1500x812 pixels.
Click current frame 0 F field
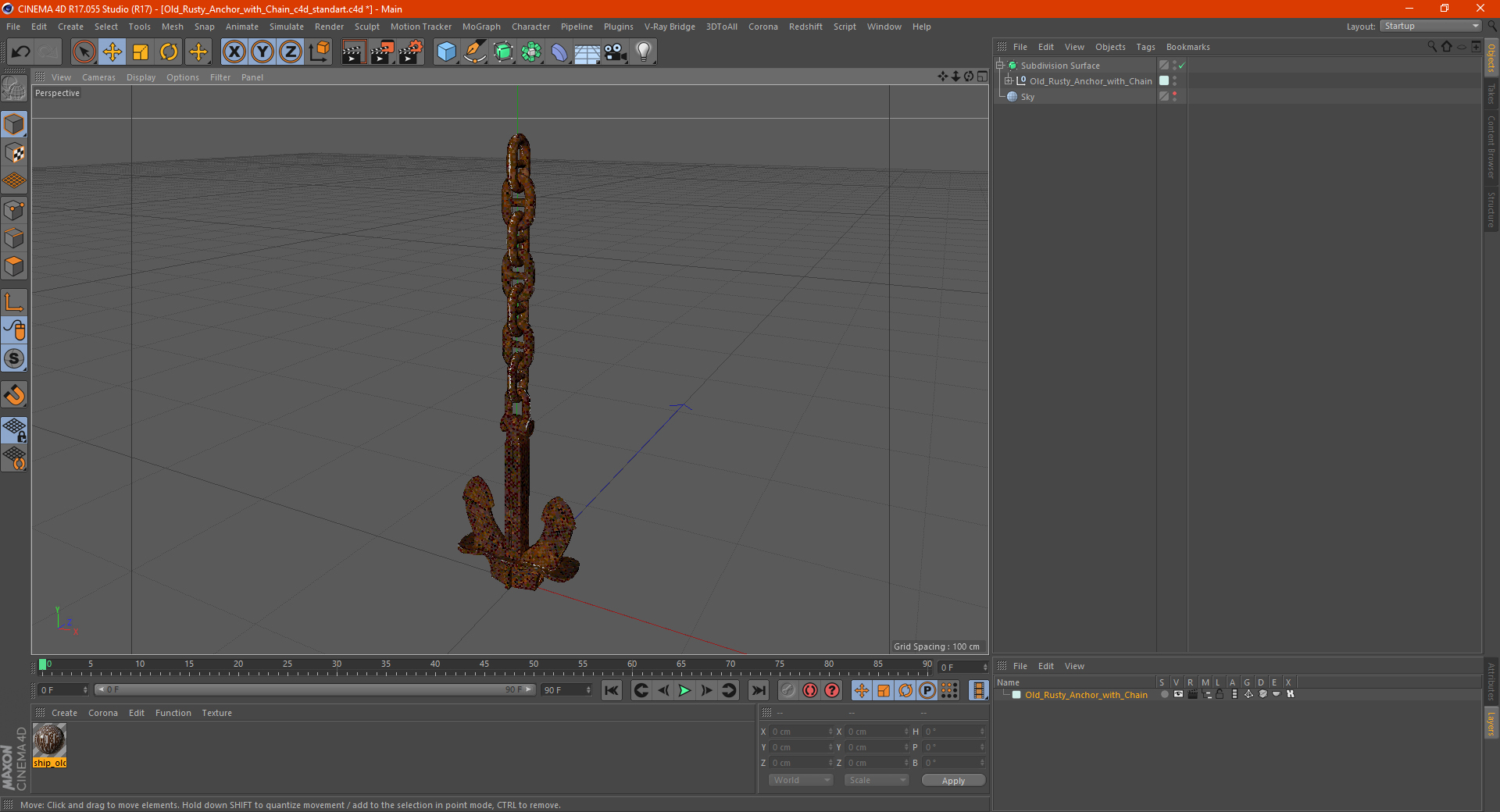click(63, 690)
